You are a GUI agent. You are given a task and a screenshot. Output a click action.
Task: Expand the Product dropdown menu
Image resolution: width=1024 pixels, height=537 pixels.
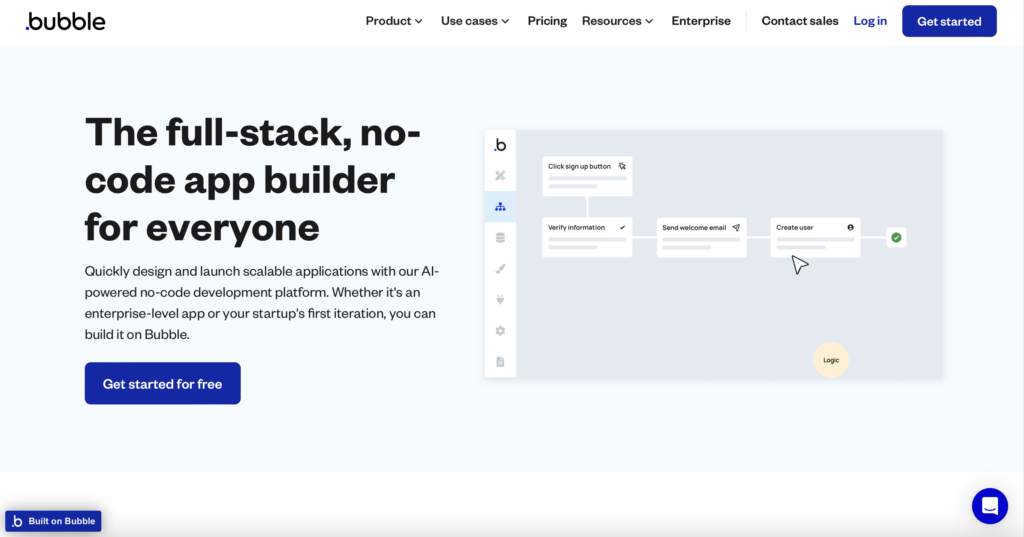point(394,21)
